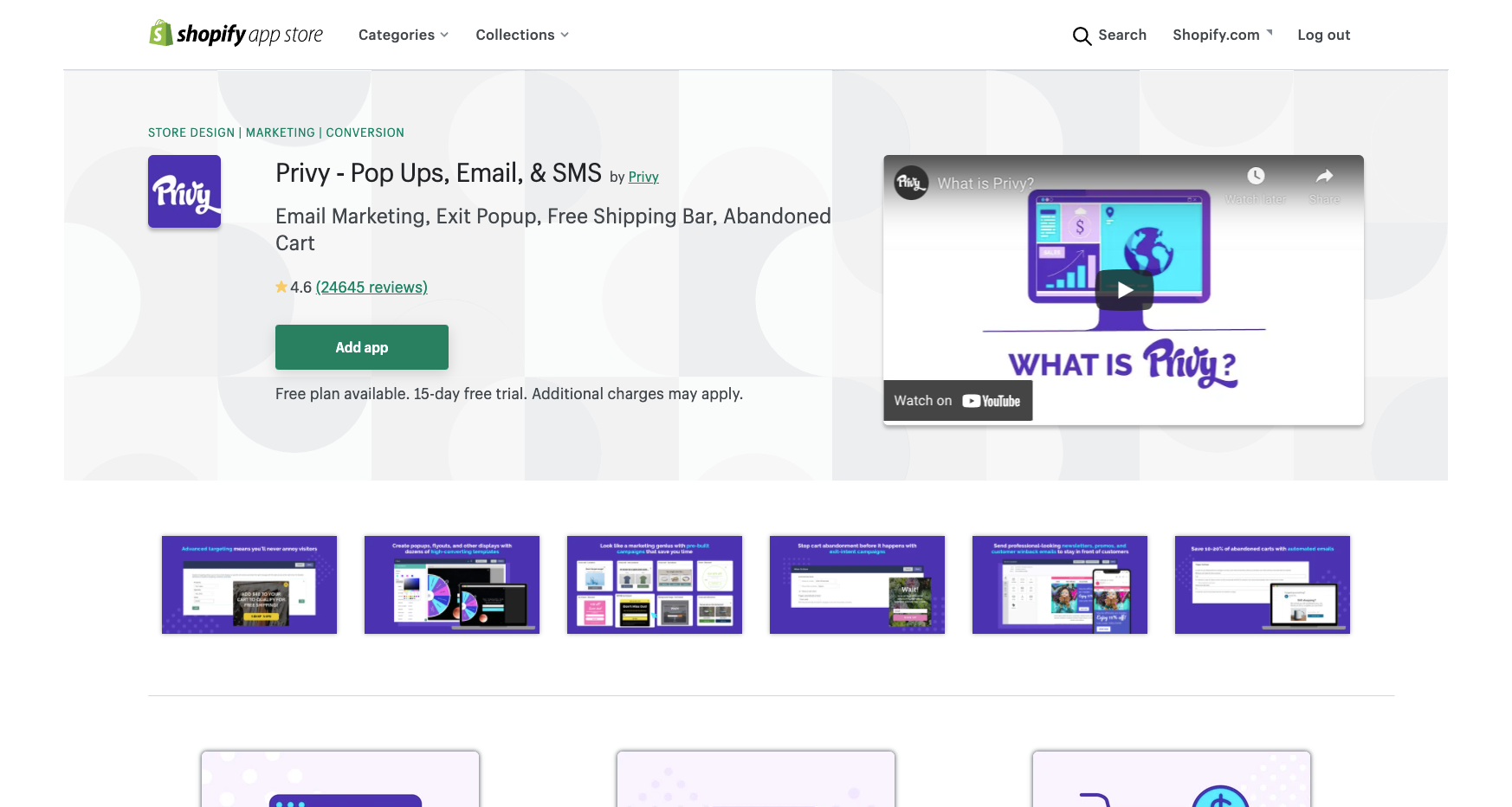Click the Watch later clock icon

click(1256, 176)
